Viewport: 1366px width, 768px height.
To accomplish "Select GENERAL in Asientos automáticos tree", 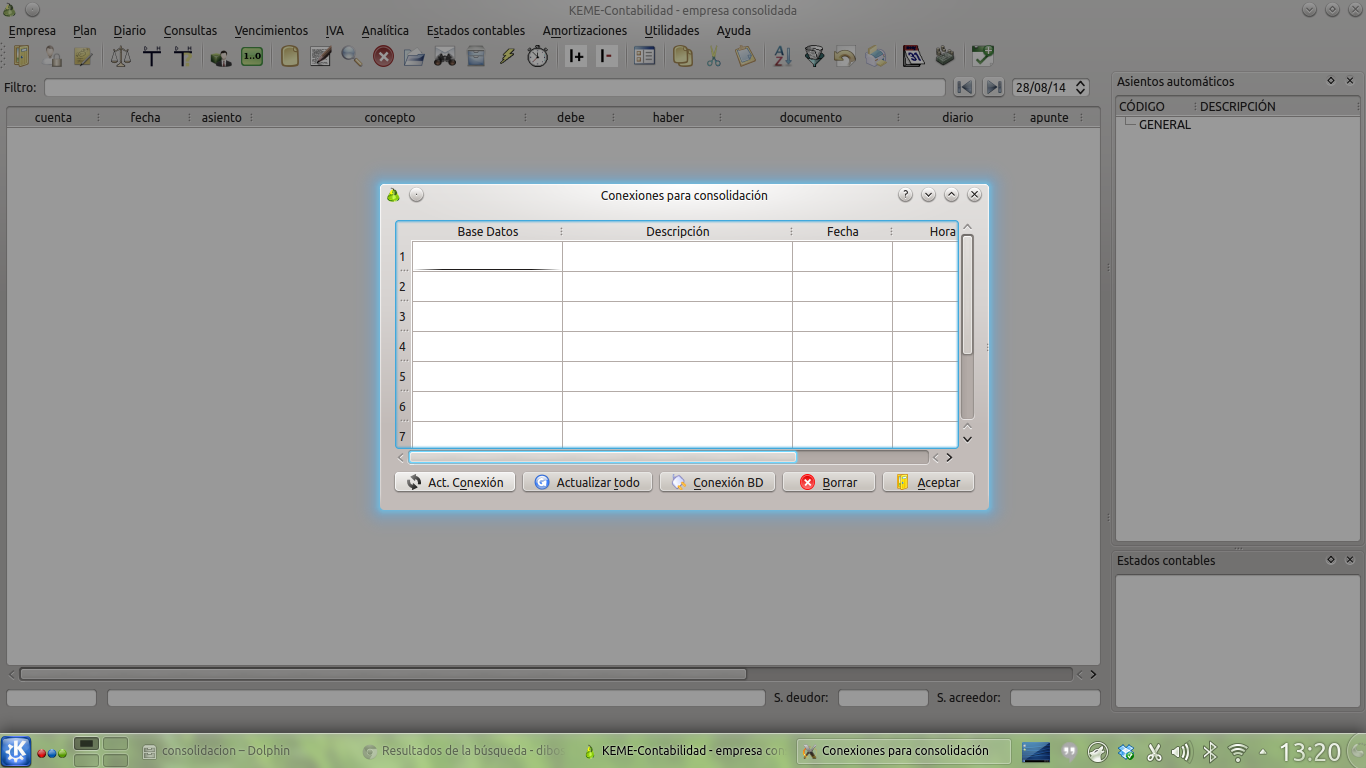I will [x=1165, y=125].
